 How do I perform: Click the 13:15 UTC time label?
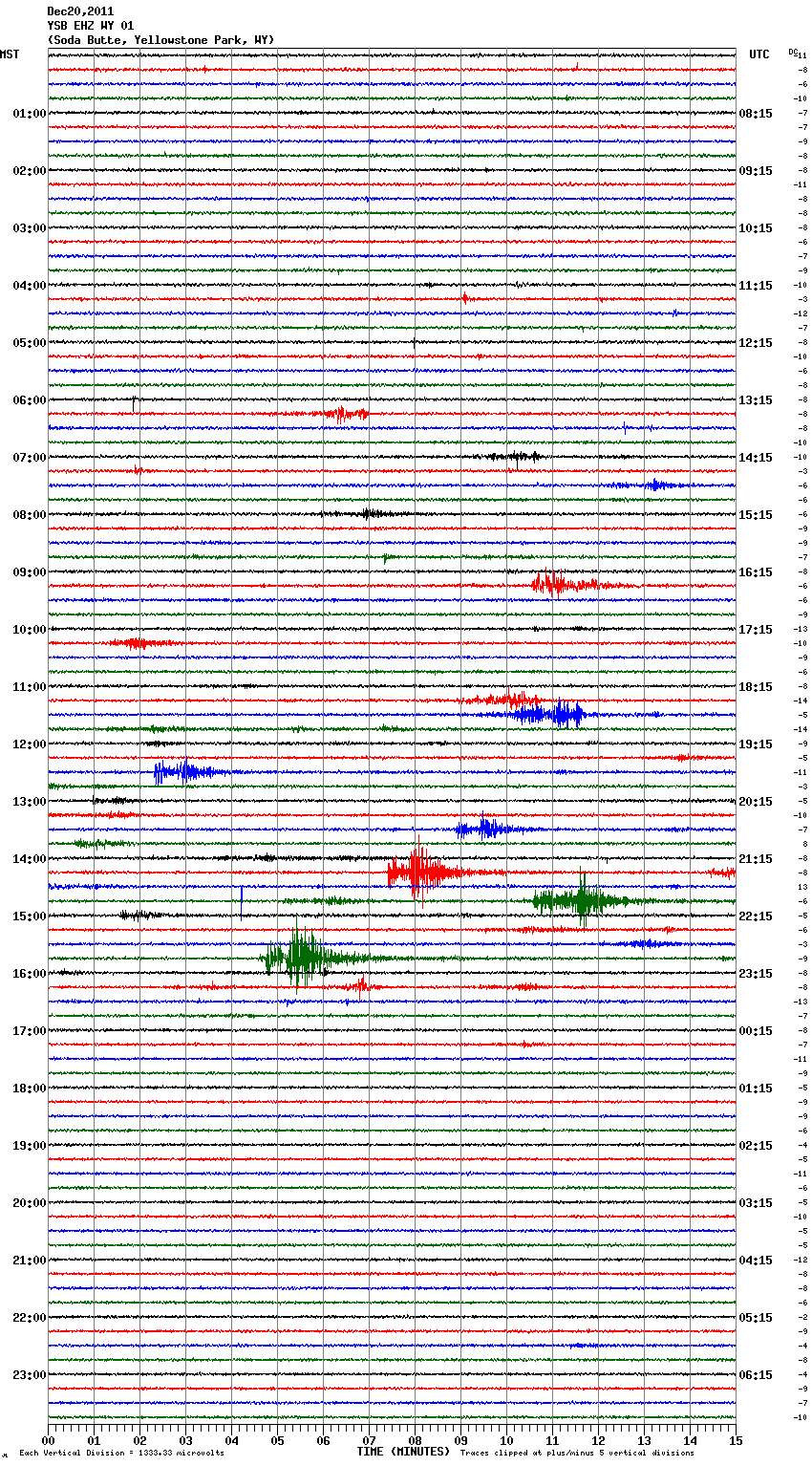pos(756,400)
